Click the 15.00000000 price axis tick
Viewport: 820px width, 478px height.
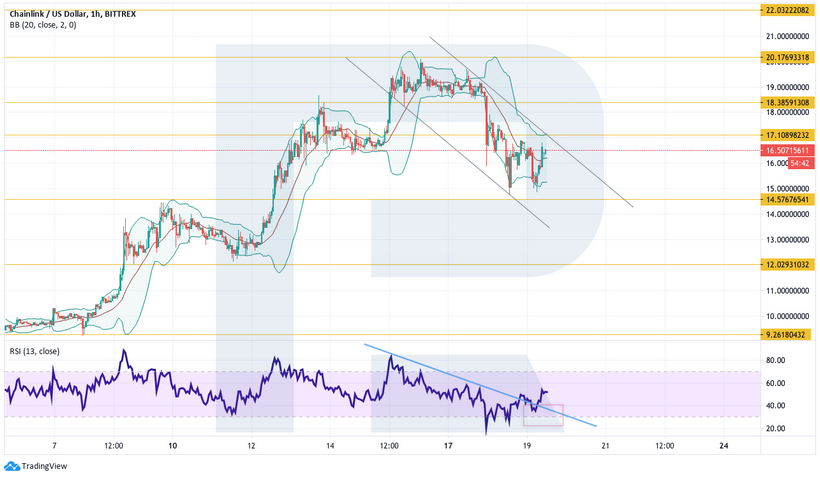coord(787,189)
